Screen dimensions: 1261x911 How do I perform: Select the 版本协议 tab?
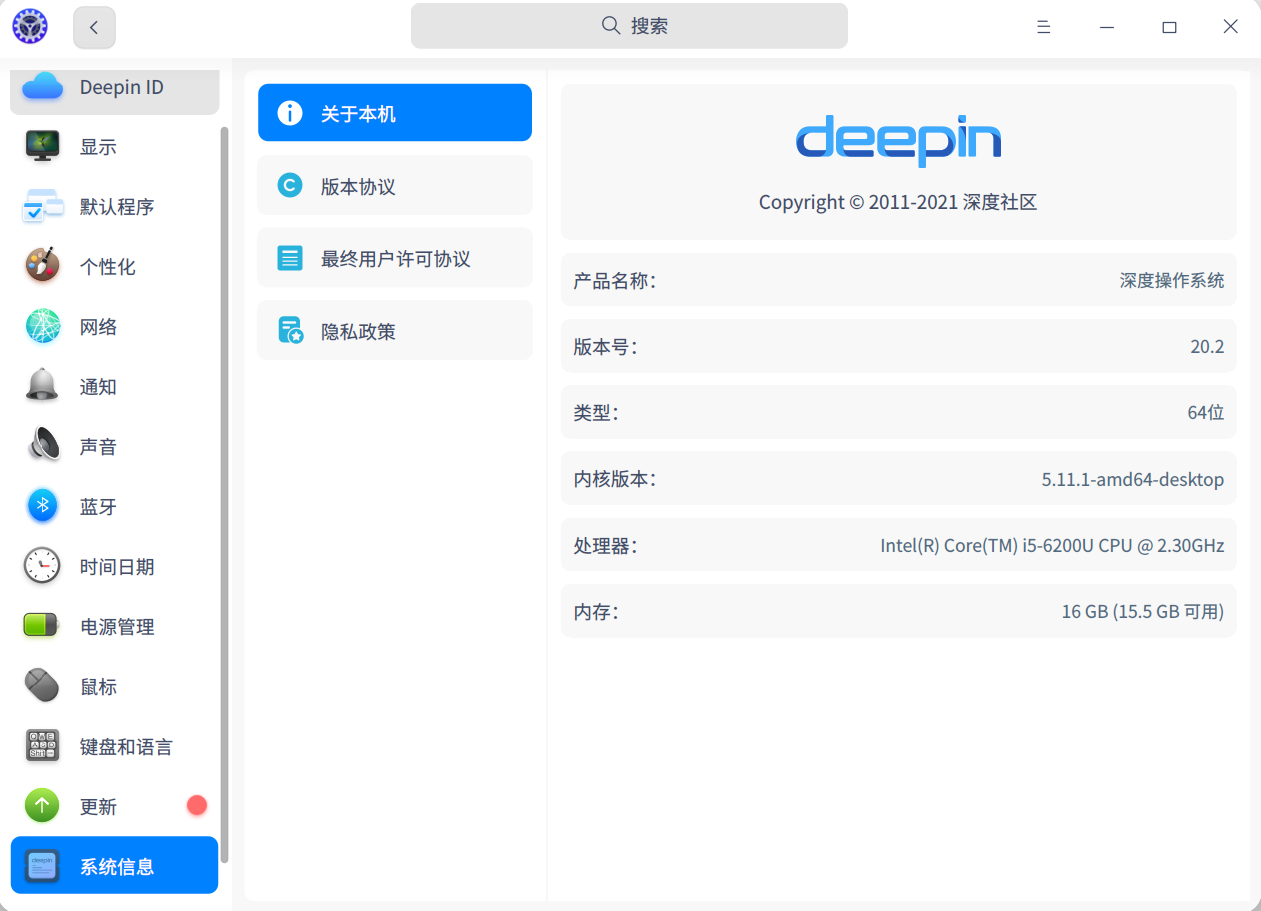click(395, 185)
